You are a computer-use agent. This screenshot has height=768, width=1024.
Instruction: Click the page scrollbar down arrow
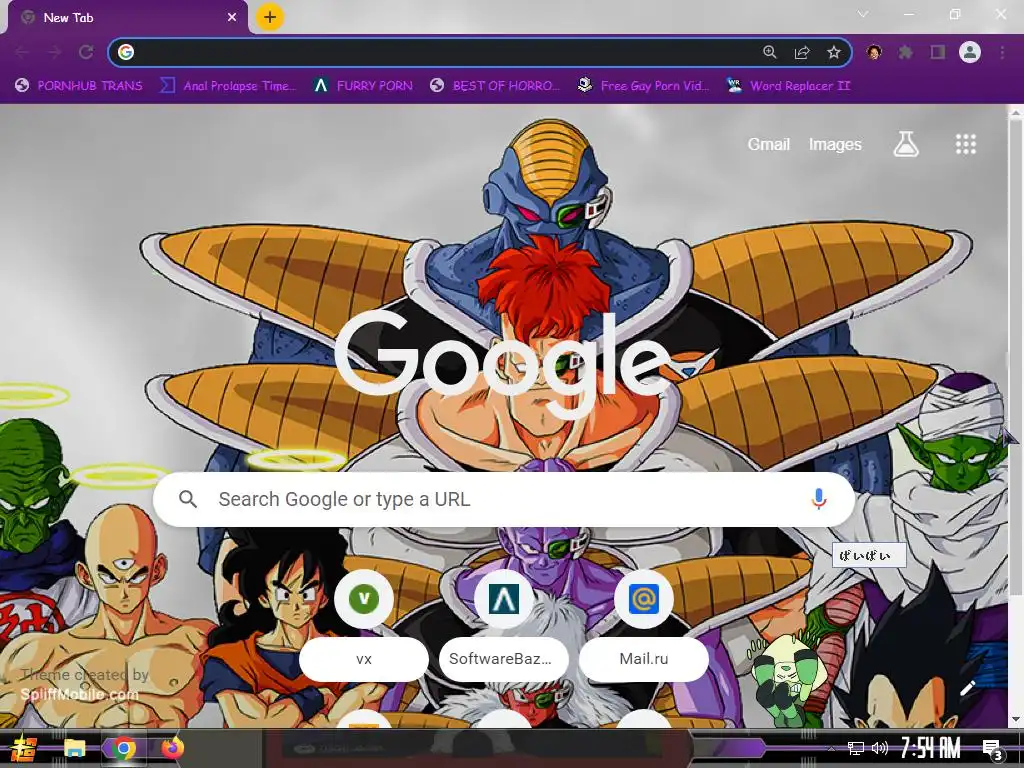[1016, 720]
